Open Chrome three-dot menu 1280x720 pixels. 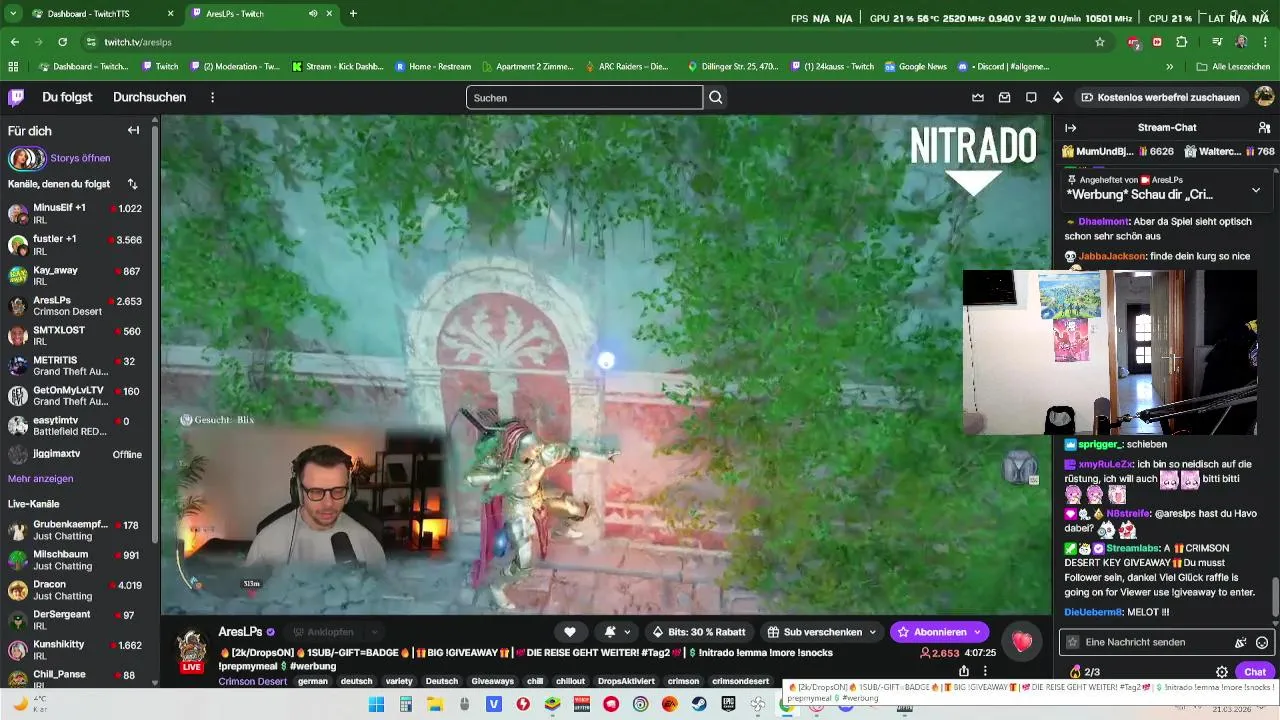tap(1267, 42)
